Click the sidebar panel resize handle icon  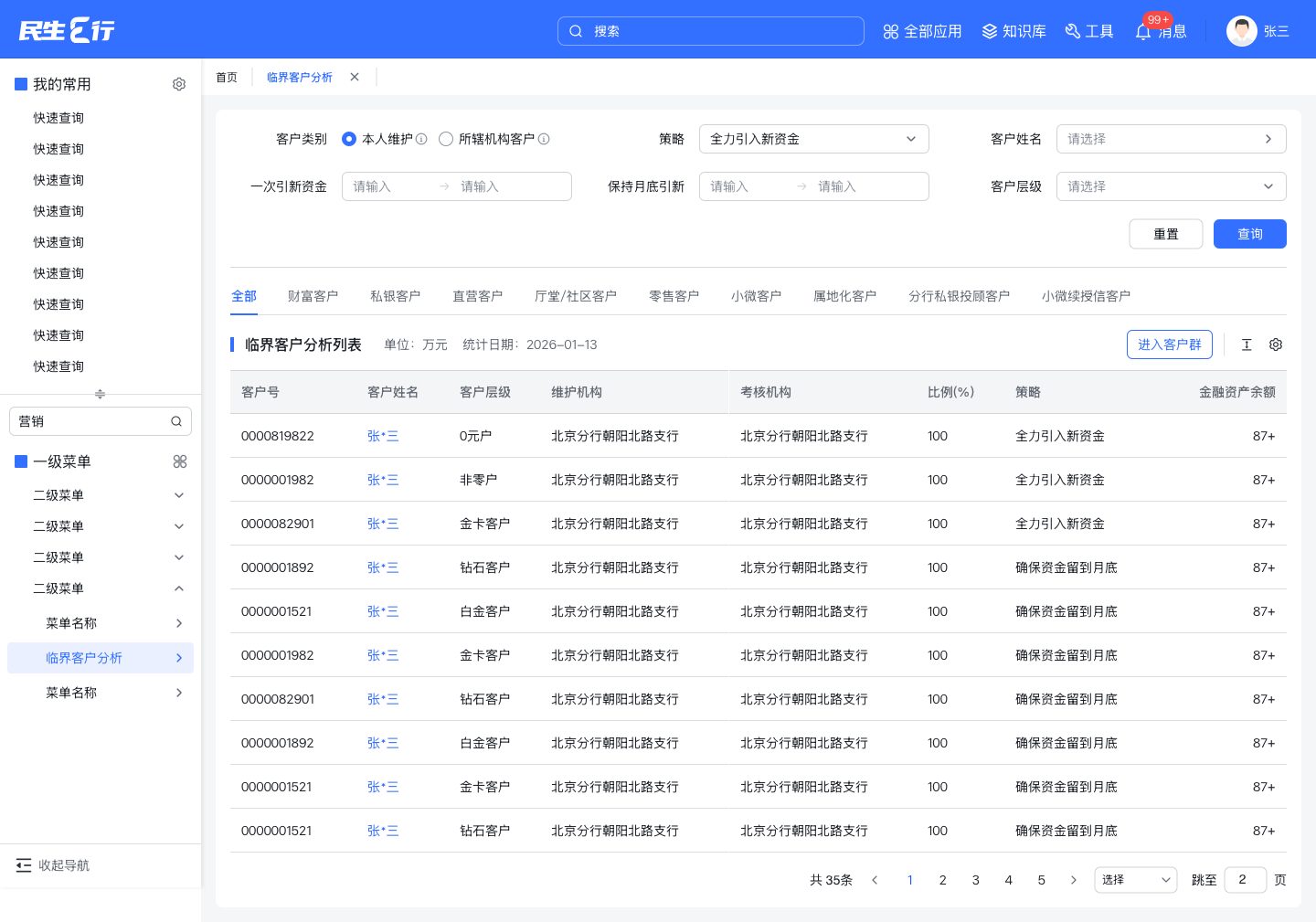tap(101, 394)
